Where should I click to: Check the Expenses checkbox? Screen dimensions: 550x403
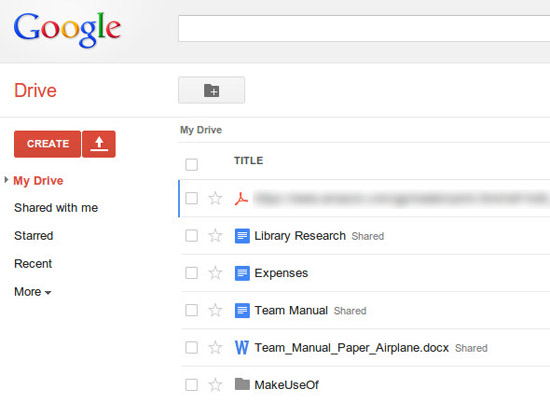tap(192, 273)
